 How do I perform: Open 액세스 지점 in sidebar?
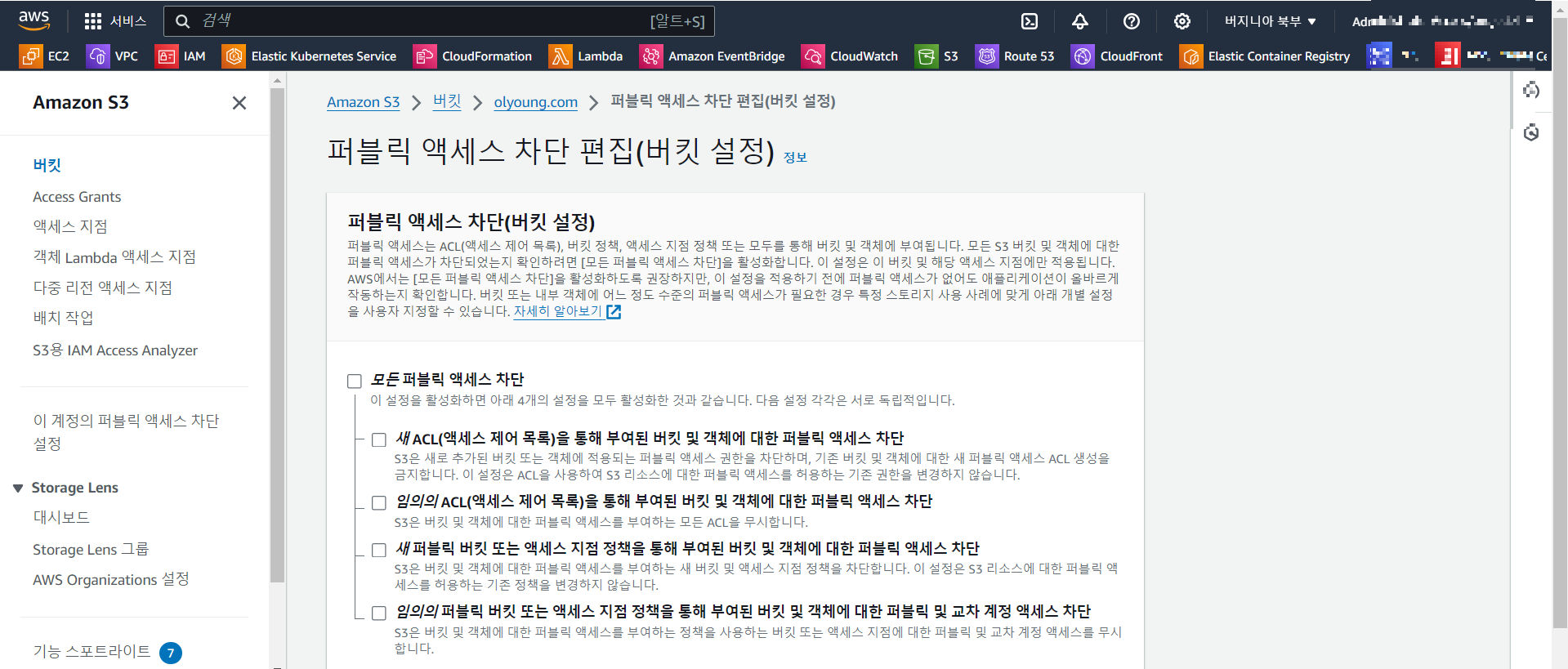(x=70, y=226)
